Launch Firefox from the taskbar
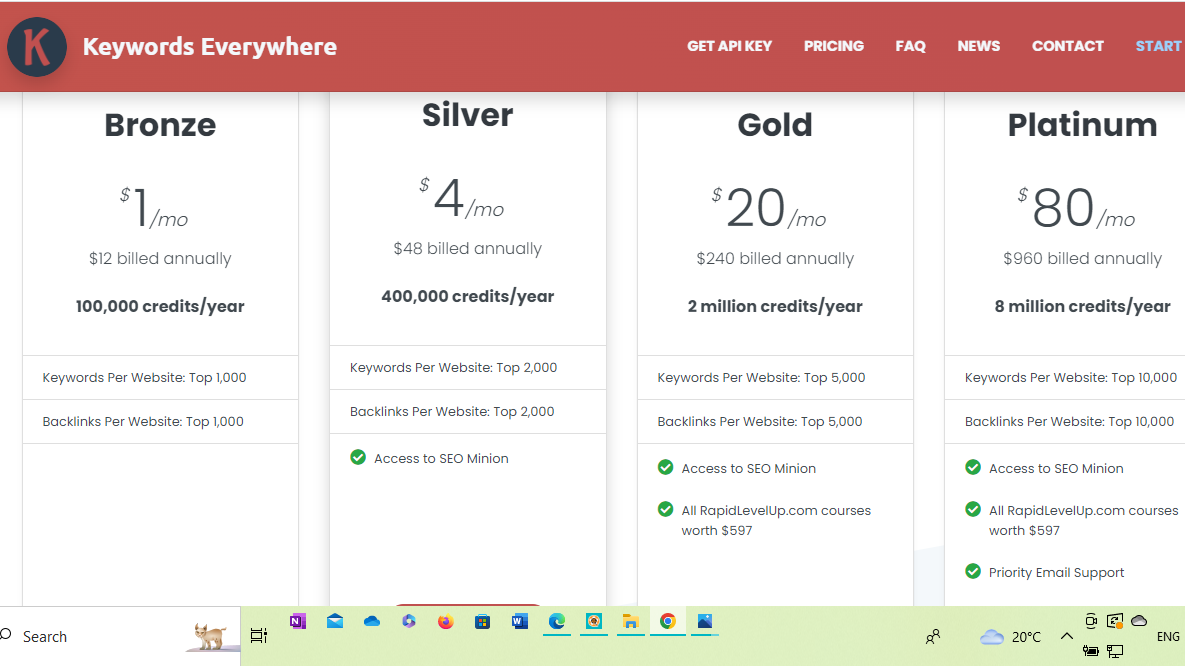Image resolution: width=1185 pixels, height=666 pixels. click(445, 621)
